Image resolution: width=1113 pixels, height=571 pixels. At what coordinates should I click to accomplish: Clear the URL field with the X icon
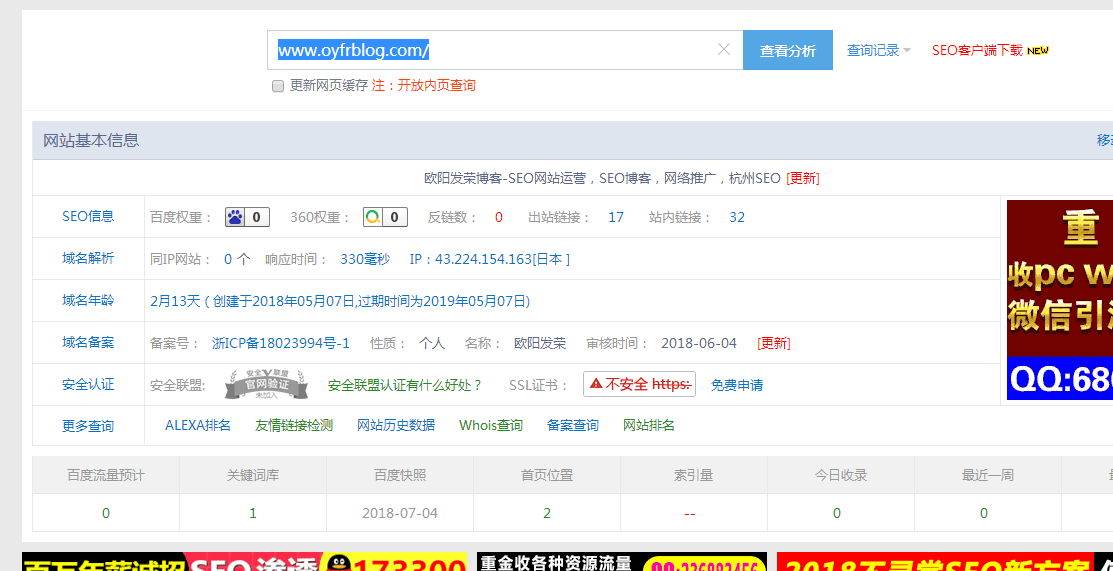723,50
